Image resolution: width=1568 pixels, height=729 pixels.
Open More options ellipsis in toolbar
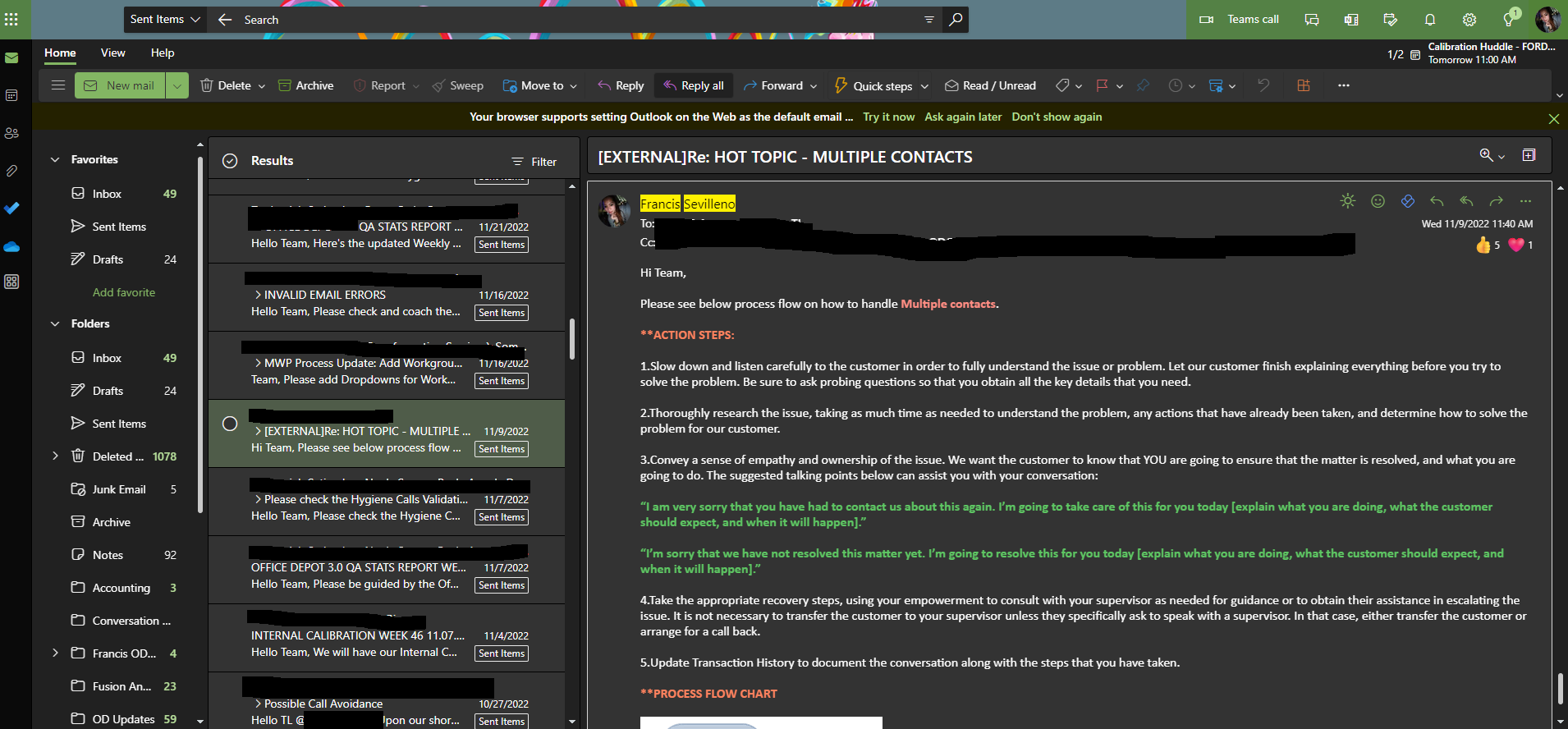(x=1344, y=85)
